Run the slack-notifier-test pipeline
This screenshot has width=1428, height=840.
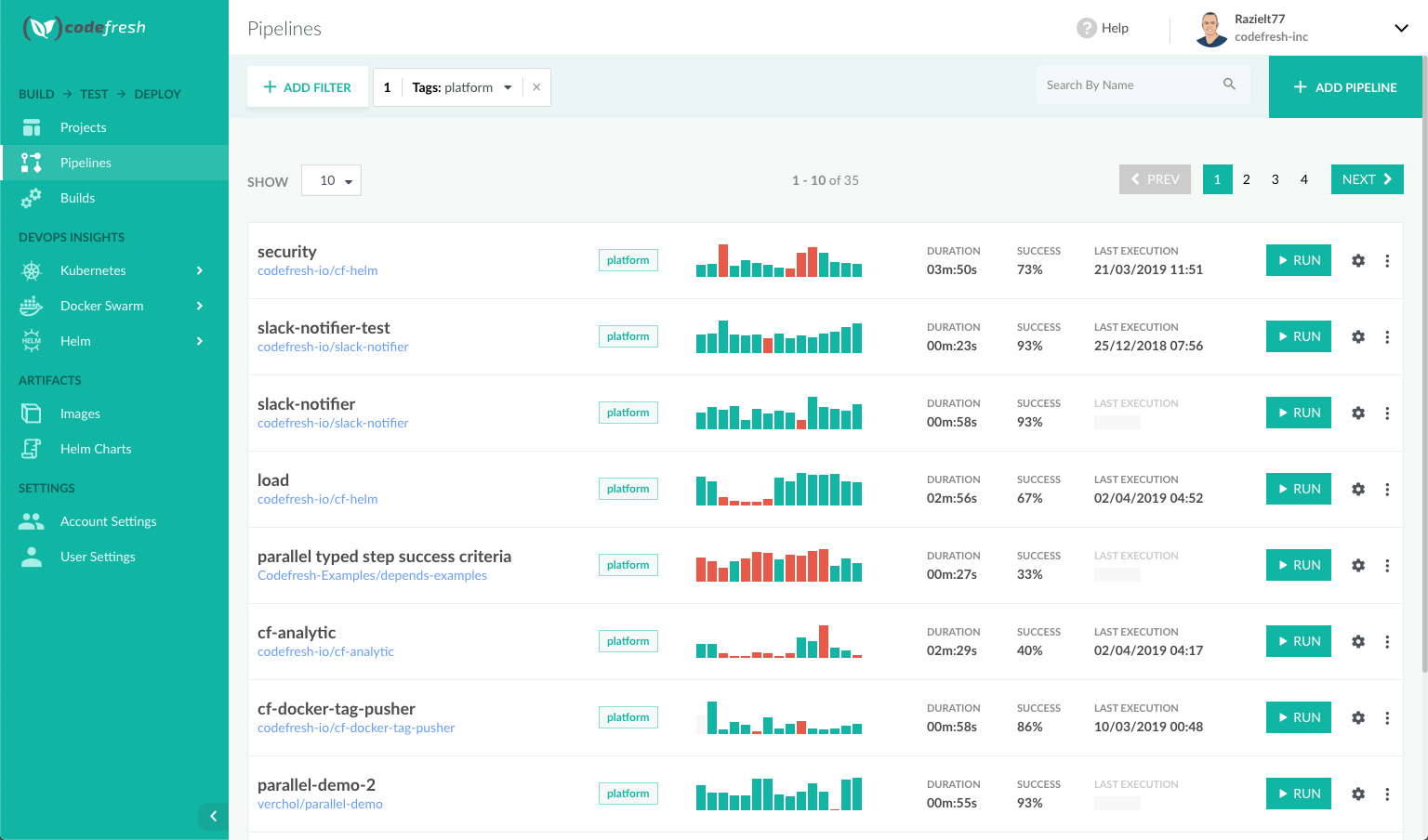1299,336
